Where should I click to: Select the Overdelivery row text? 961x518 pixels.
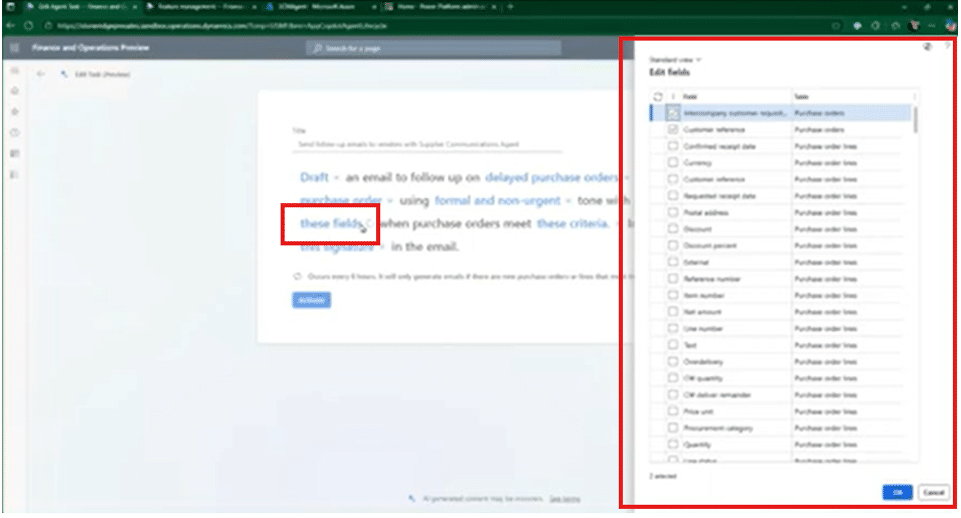(703, 362)
